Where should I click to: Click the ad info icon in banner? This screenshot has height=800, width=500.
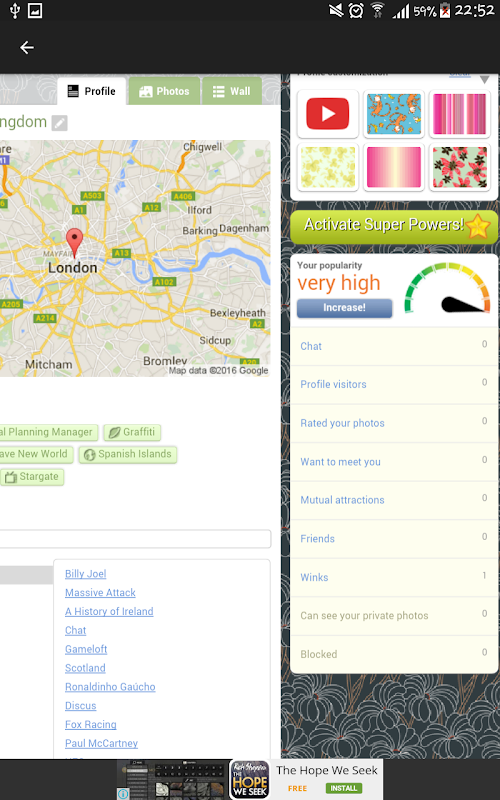(x=122, y=793)
